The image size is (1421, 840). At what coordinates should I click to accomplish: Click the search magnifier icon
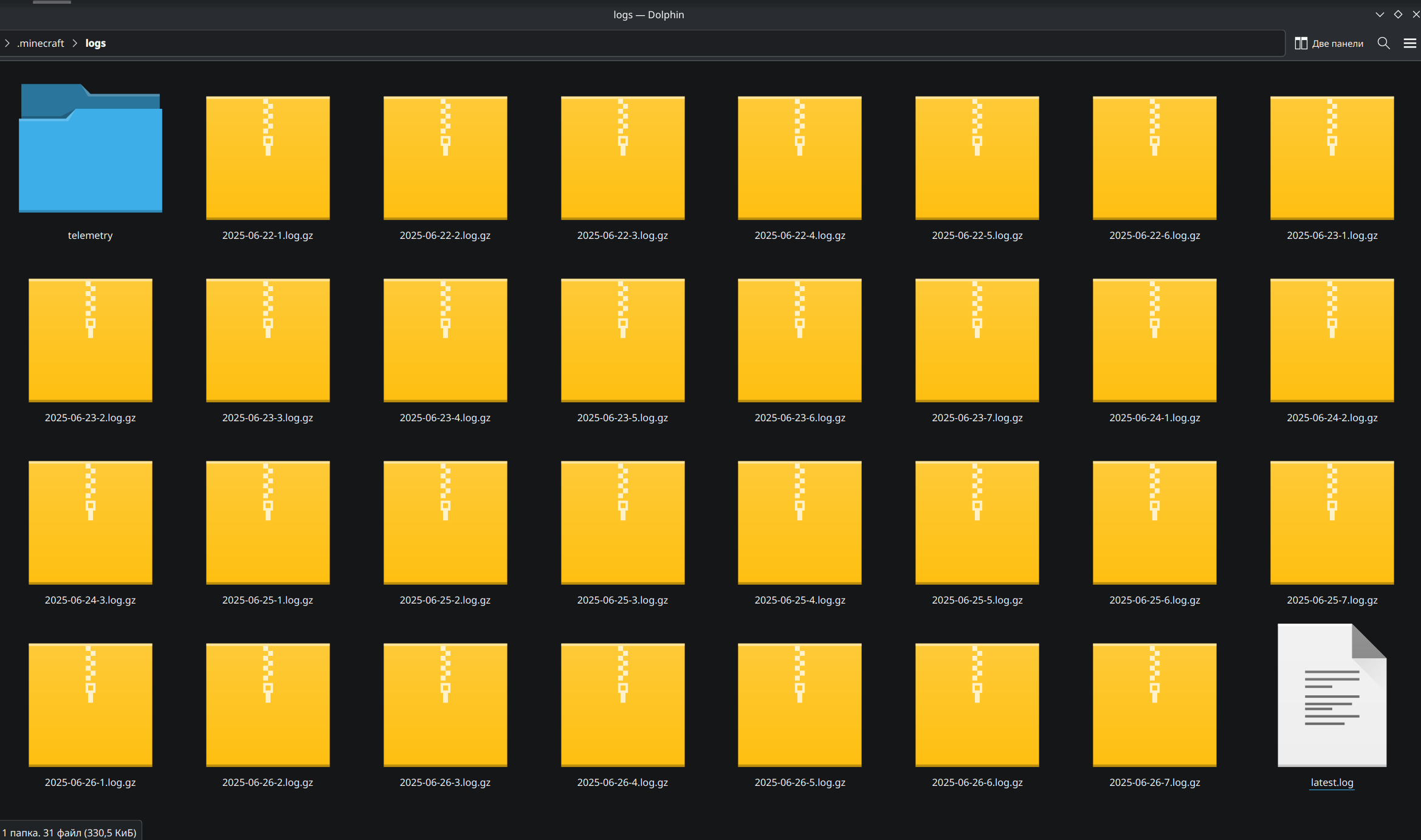1383,43
